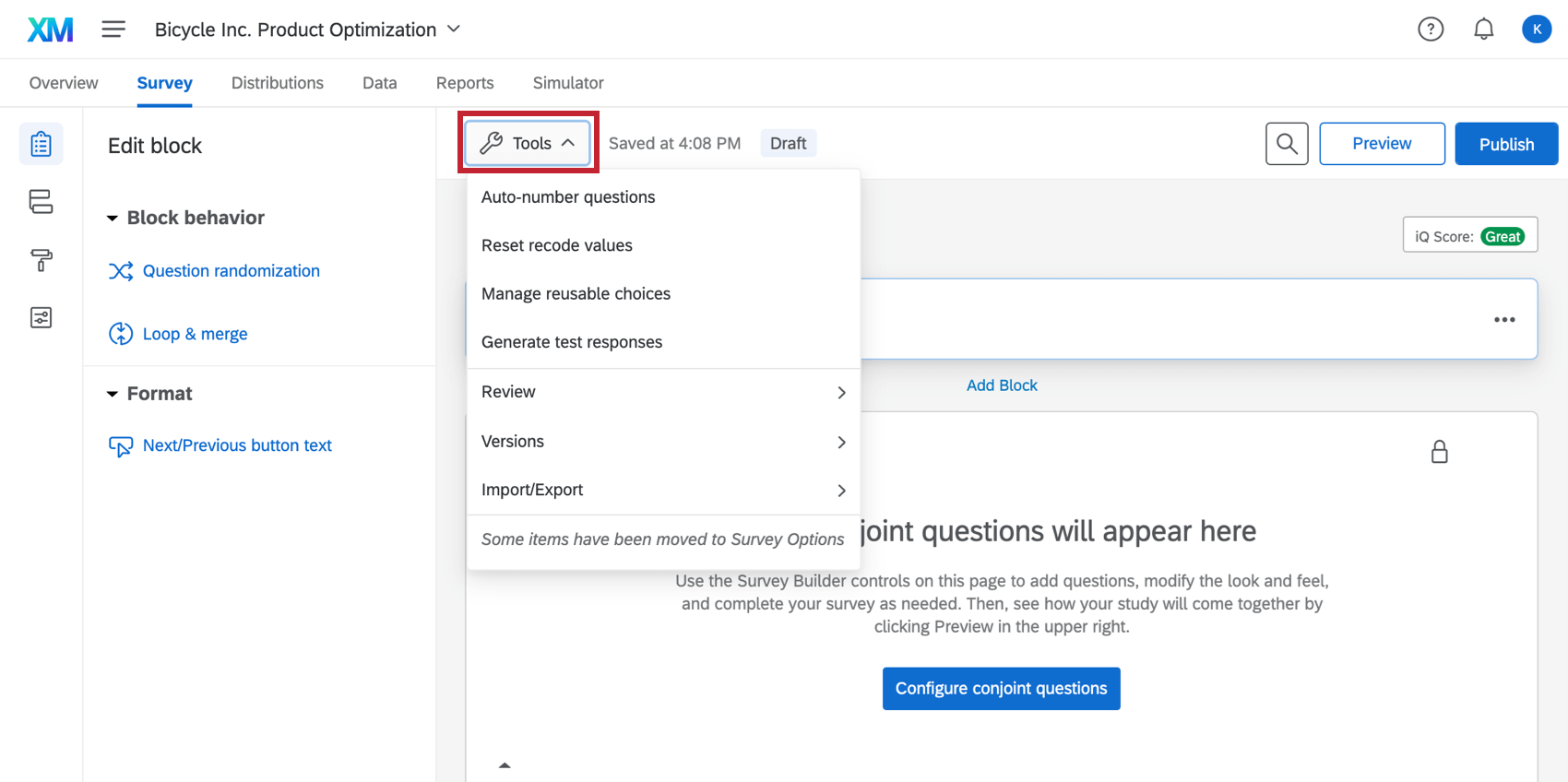Collapse the Format section
Screen dimensions: 1568x782
click(x=113, y=394)
